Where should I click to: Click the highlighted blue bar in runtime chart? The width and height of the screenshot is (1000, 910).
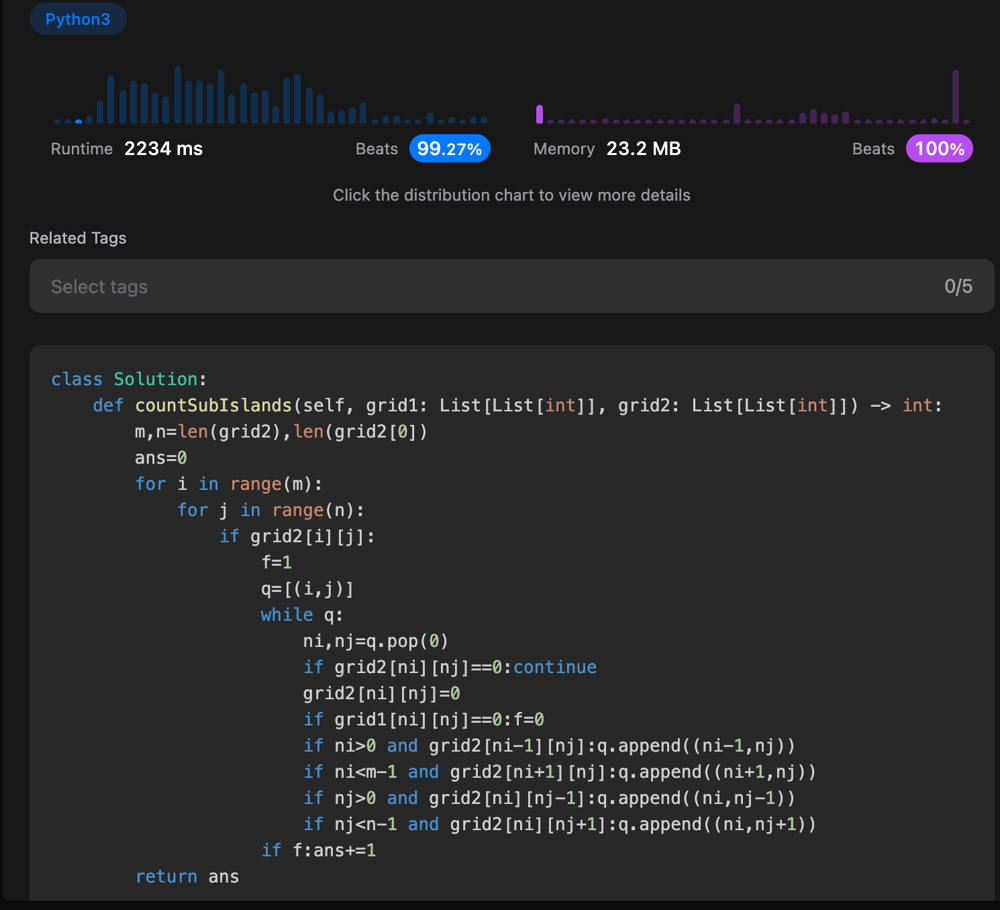tap(79, 121)
